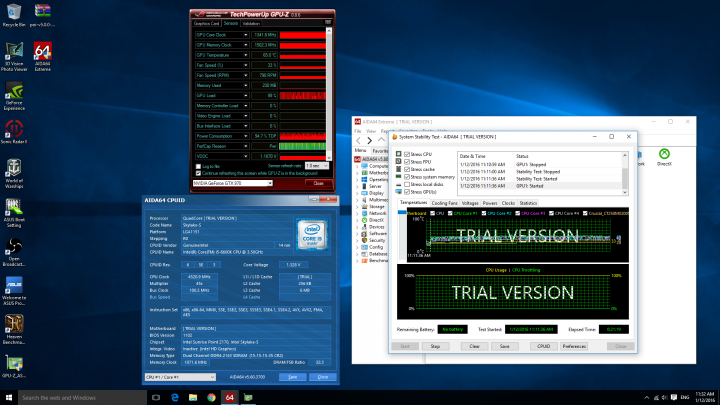Open GPU Temperature sensor dropdown
The height and width of the screenshot is (405, 720).
click(x=246, y=55)
